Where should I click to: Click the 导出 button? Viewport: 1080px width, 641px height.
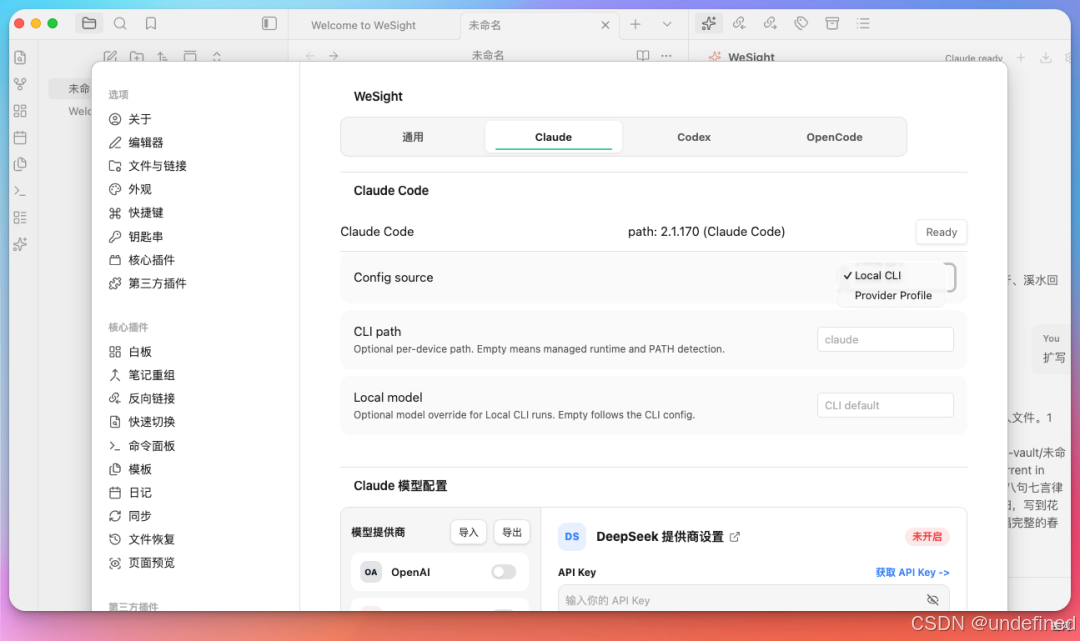click(x=512, y=532)
